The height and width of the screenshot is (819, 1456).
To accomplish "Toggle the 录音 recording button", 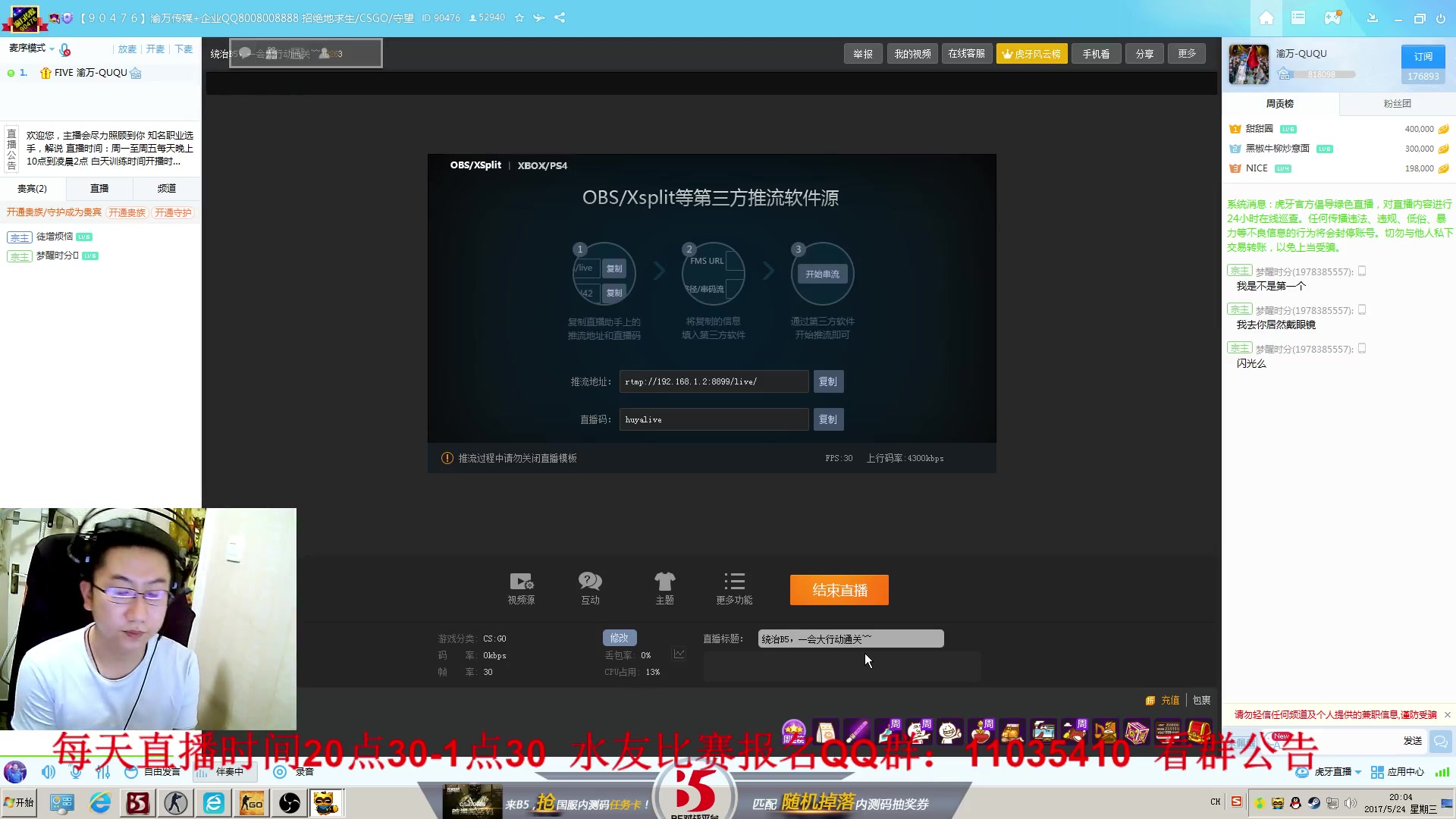I will 294,772.
